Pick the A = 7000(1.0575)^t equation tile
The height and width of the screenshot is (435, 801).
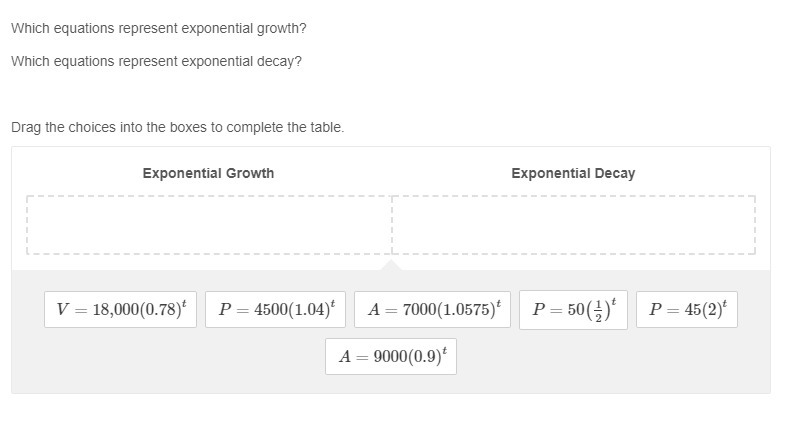pos(432,309)
